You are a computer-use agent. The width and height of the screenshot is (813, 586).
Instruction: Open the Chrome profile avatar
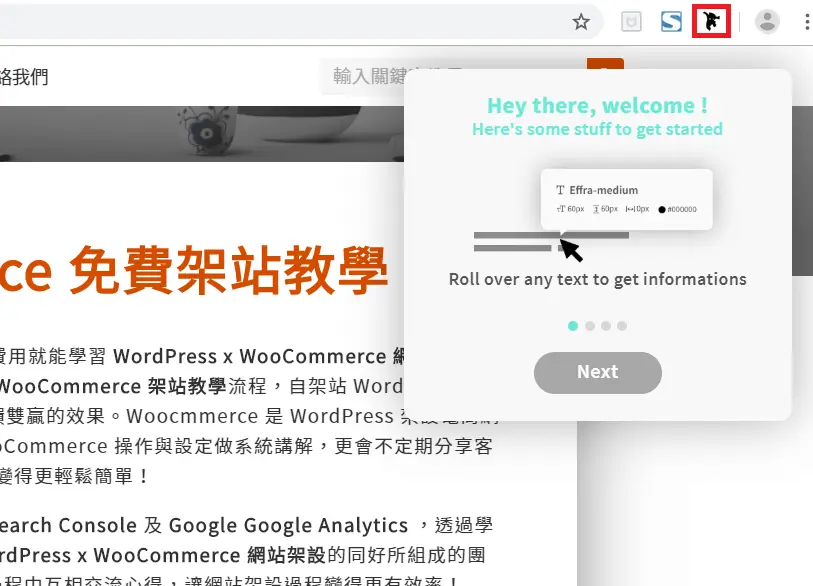click(767, 22)
